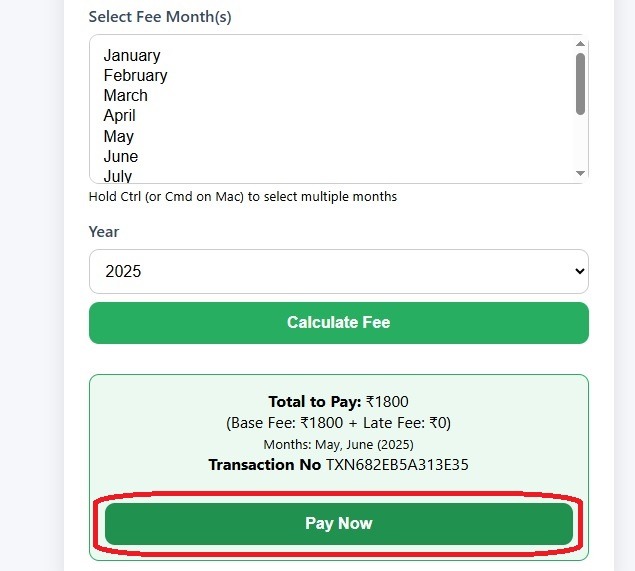
Task: Click the month list scroll-up arrow
Action: tap(580, 44)
